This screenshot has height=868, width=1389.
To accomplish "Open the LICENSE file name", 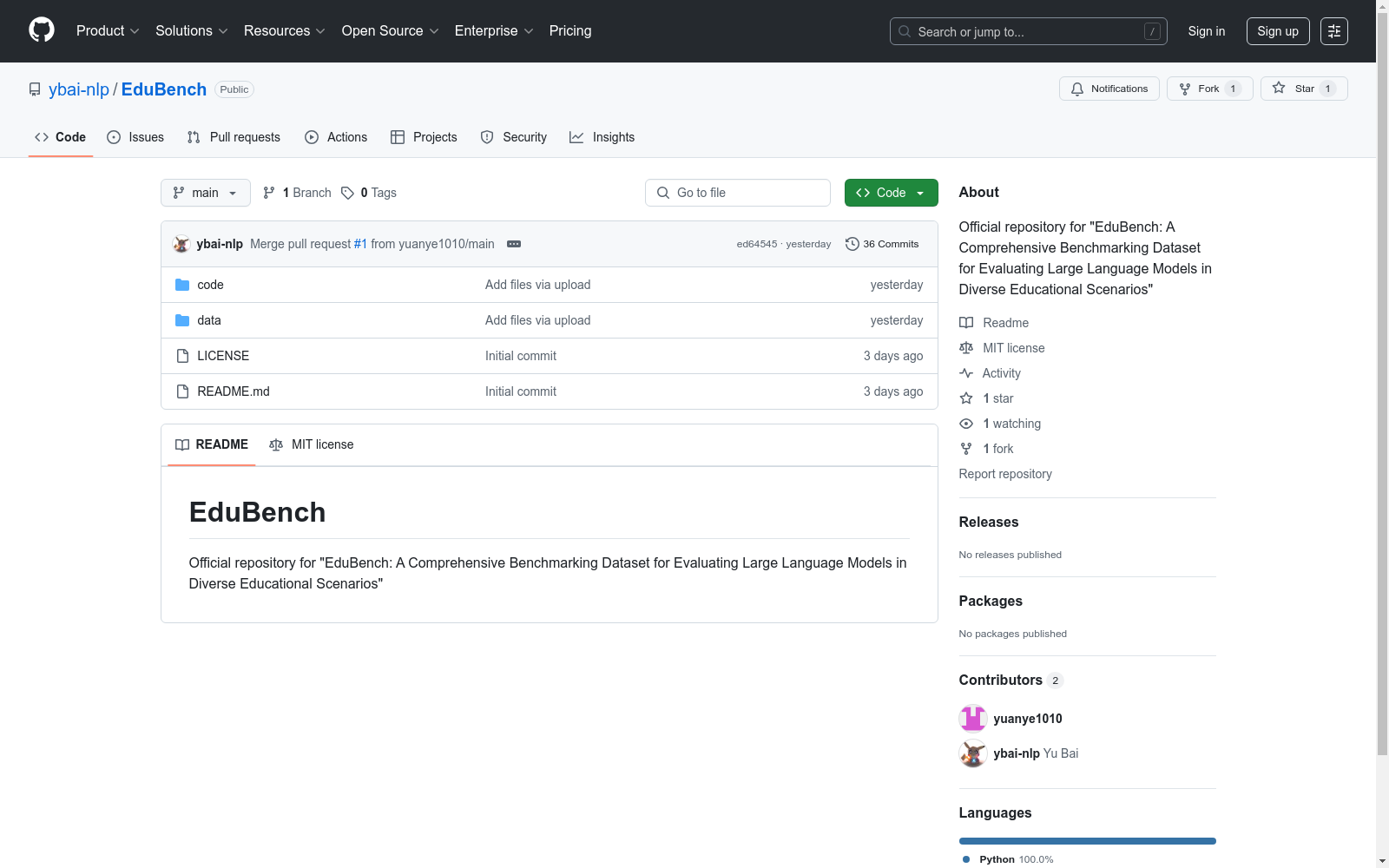I will point(223,356).
